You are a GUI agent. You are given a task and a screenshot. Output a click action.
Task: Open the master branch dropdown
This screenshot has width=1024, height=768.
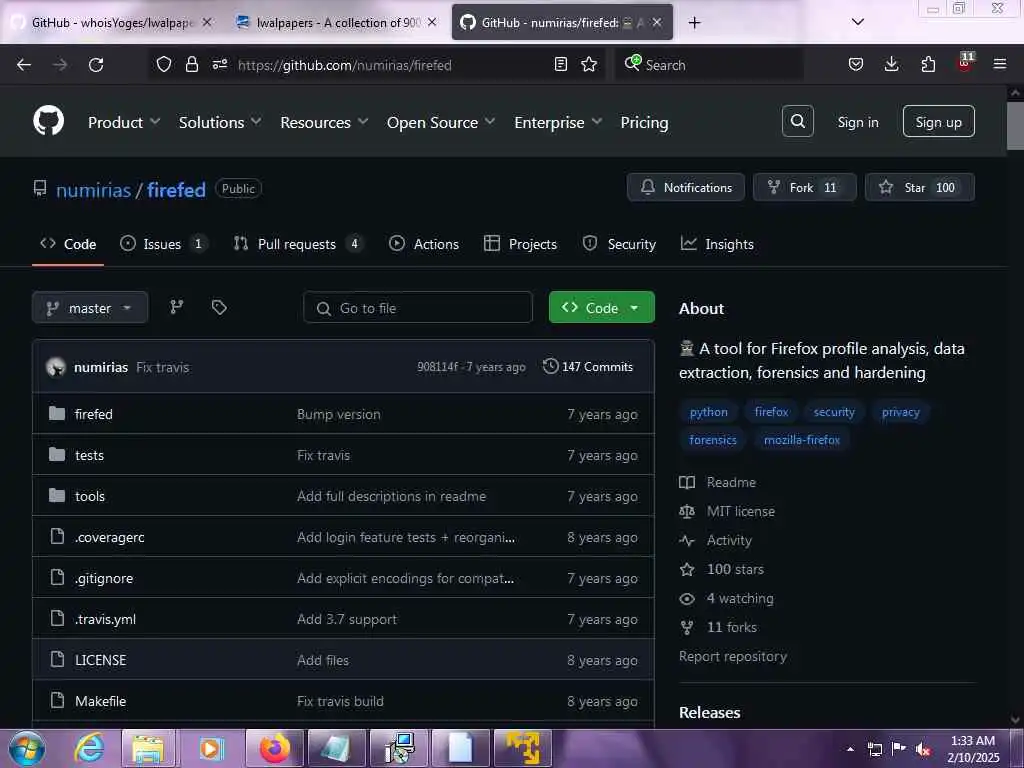pyautogui.click(x=90, y=308)
